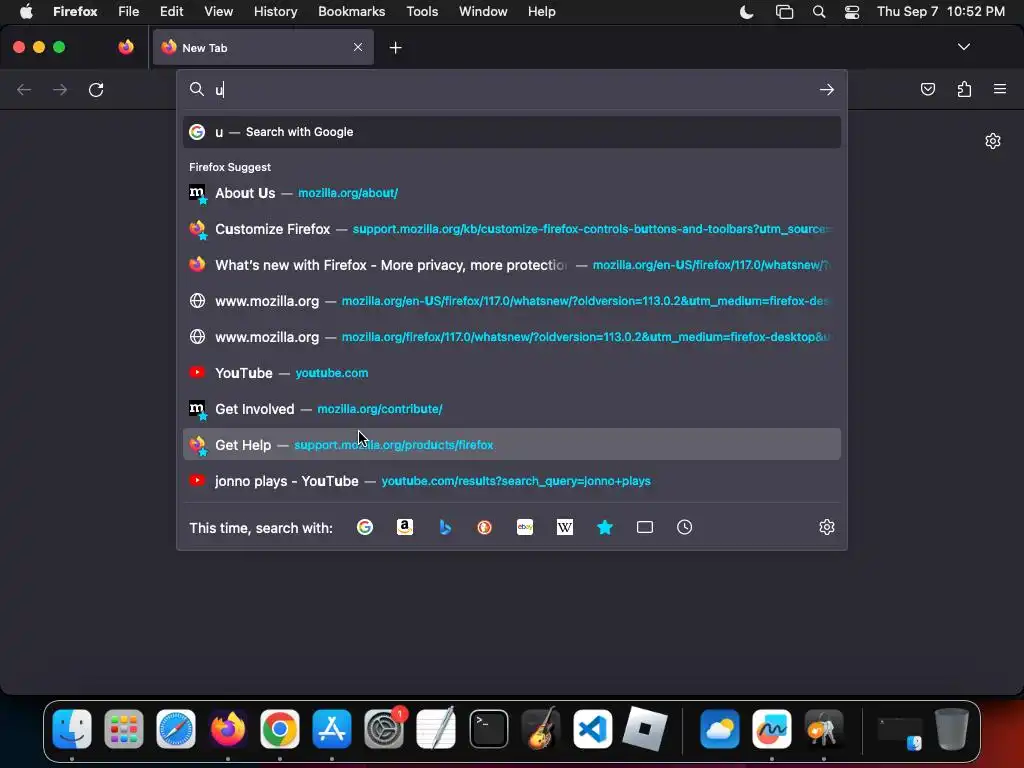Image resolution: width=1024 pixels, height=768 pixels.
Task: Select the New Tab tab
Action: pos(263,47)
